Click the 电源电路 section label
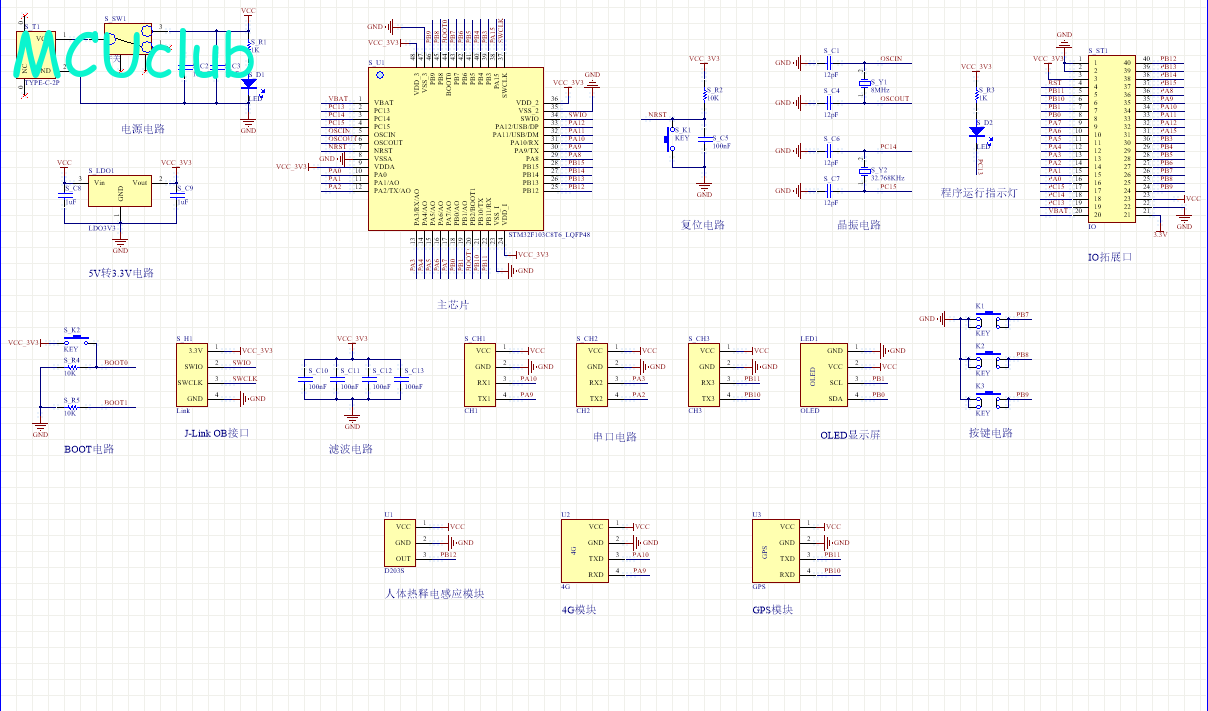The height and width of the screenshot is (711, 1208). 142,129
